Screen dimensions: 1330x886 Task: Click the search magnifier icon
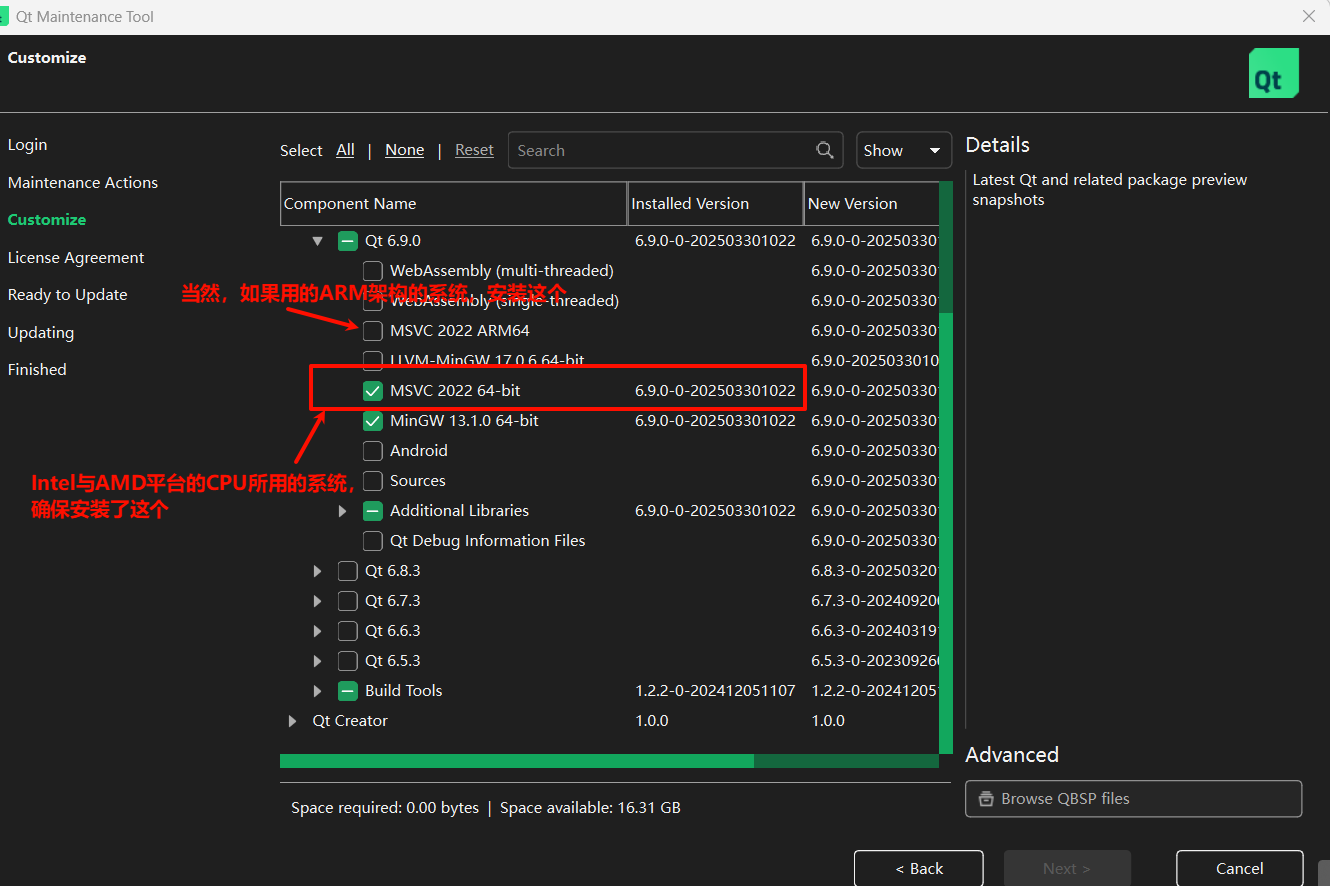tap(825, 150)
